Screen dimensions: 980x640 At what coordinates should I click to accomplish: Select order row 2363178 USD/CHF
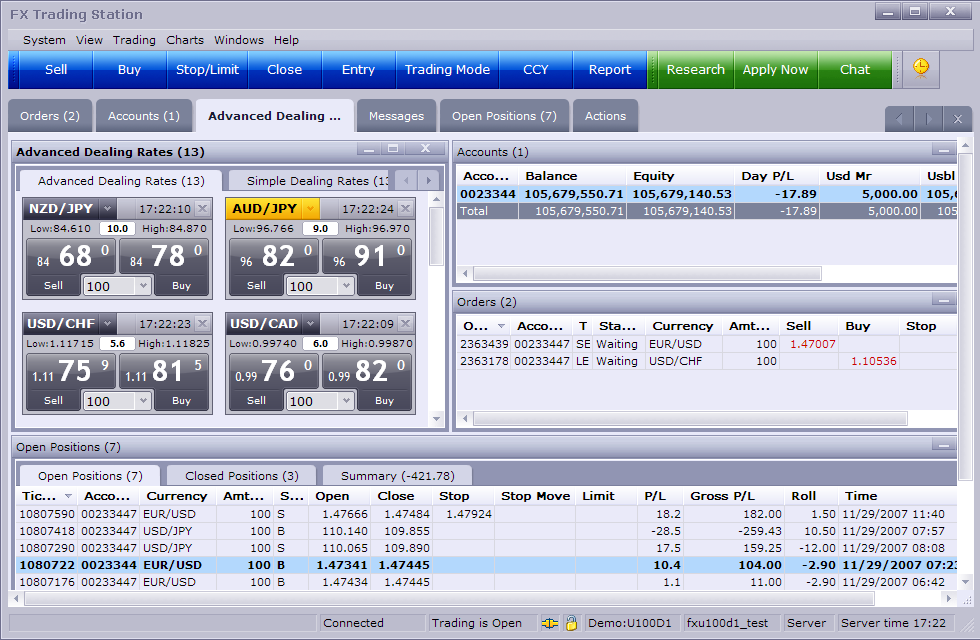(707, 361)
